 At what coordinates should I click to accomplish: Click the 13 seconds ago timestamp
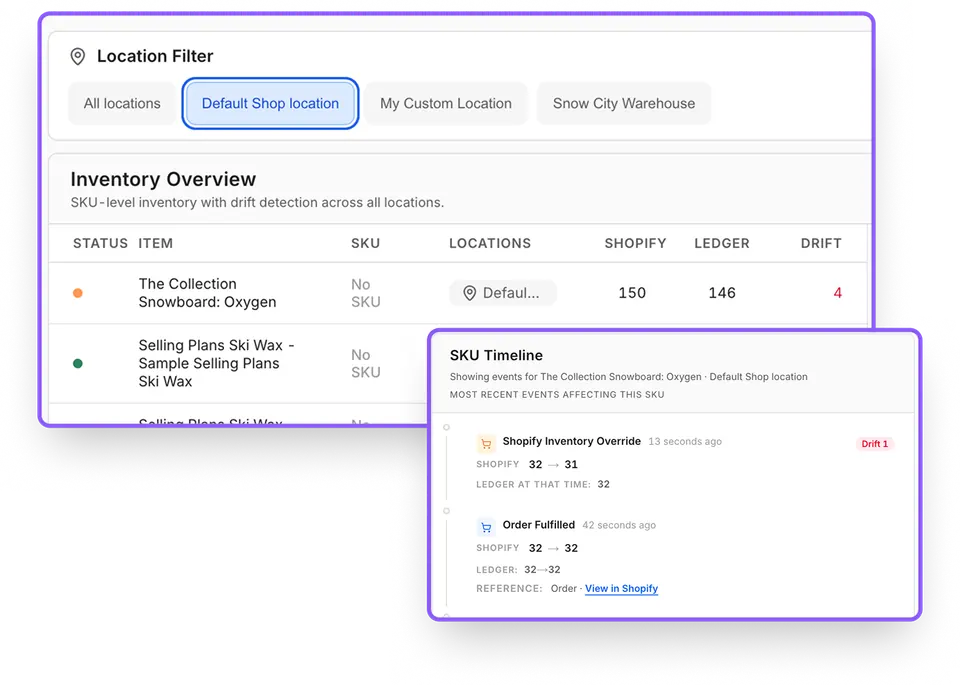pyautogui.click(x=685, y=441)
